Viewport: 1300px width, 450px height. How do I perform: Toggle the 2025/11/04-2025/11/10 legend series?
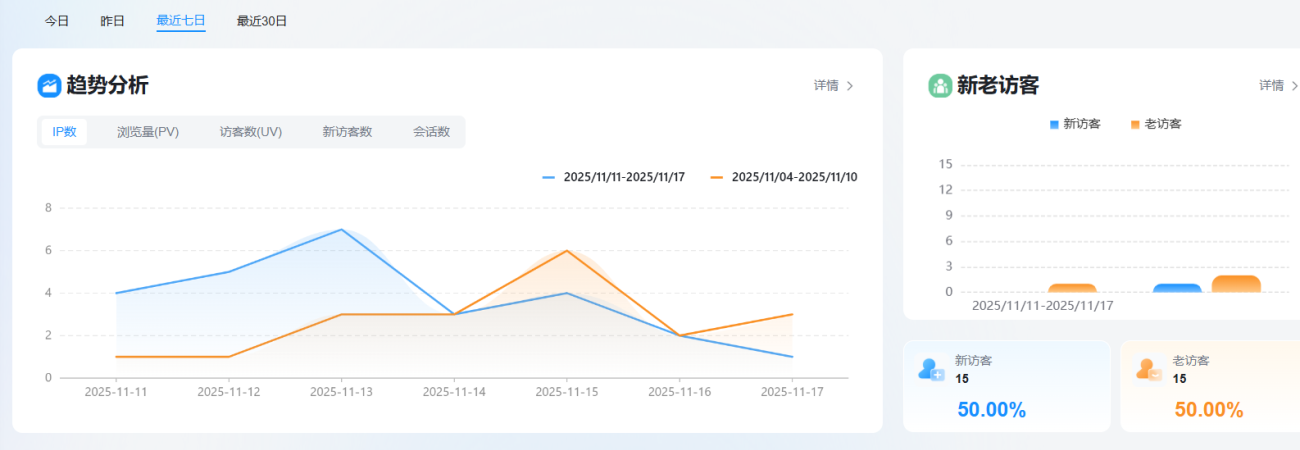pos(783,177)
